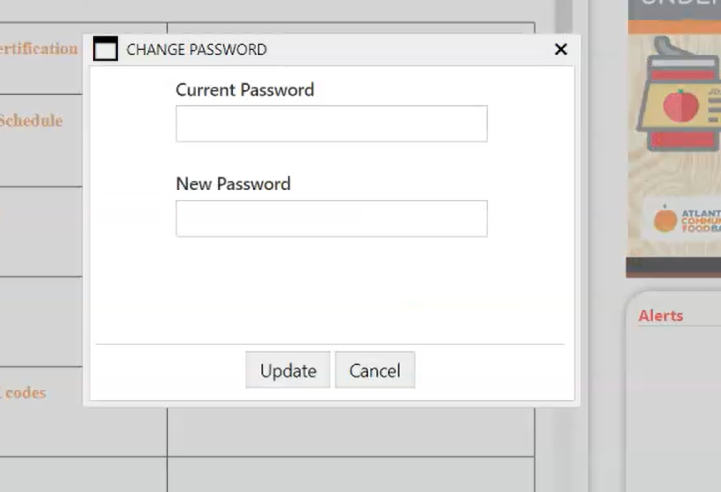Image resolution: width=721 pixels, height=492 pixels.
Task: Click the Change Password title bar text
Action: pyautogui.click(x=196, y=49)
